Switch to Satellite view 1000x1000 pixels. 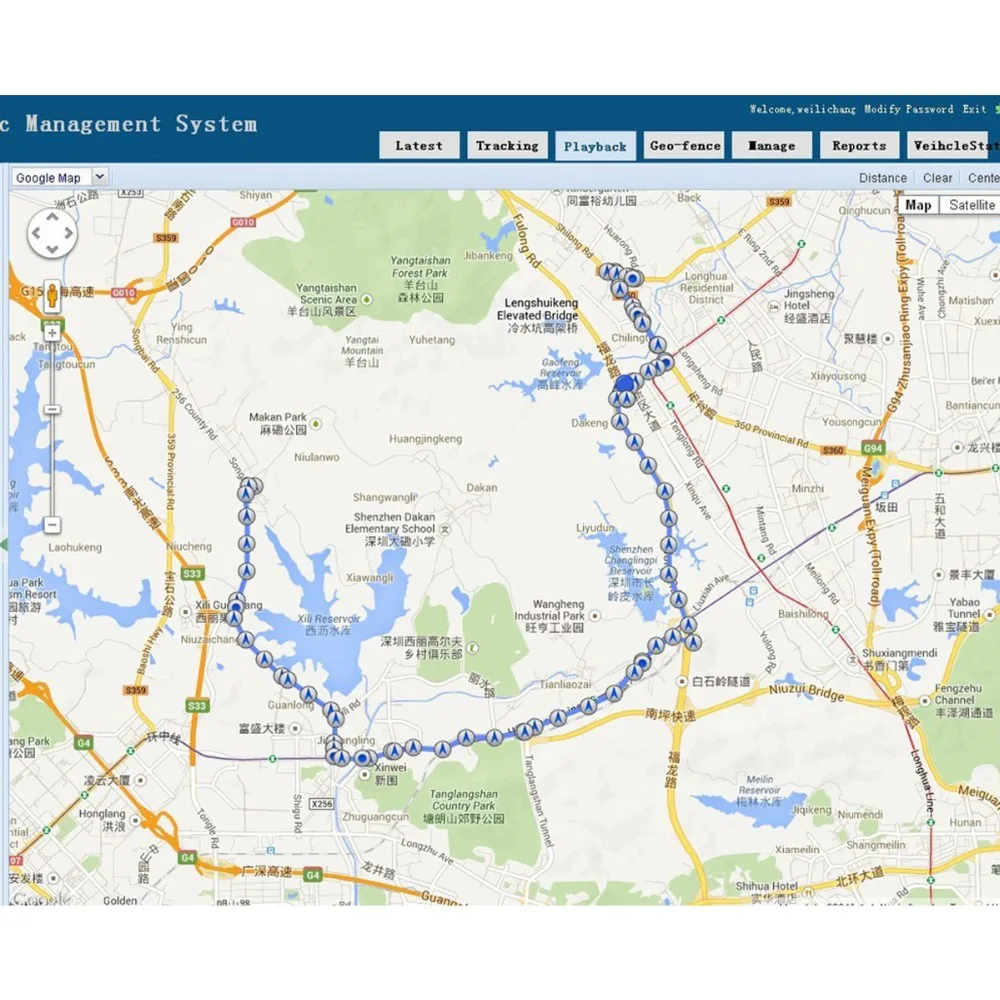[971, 205]
